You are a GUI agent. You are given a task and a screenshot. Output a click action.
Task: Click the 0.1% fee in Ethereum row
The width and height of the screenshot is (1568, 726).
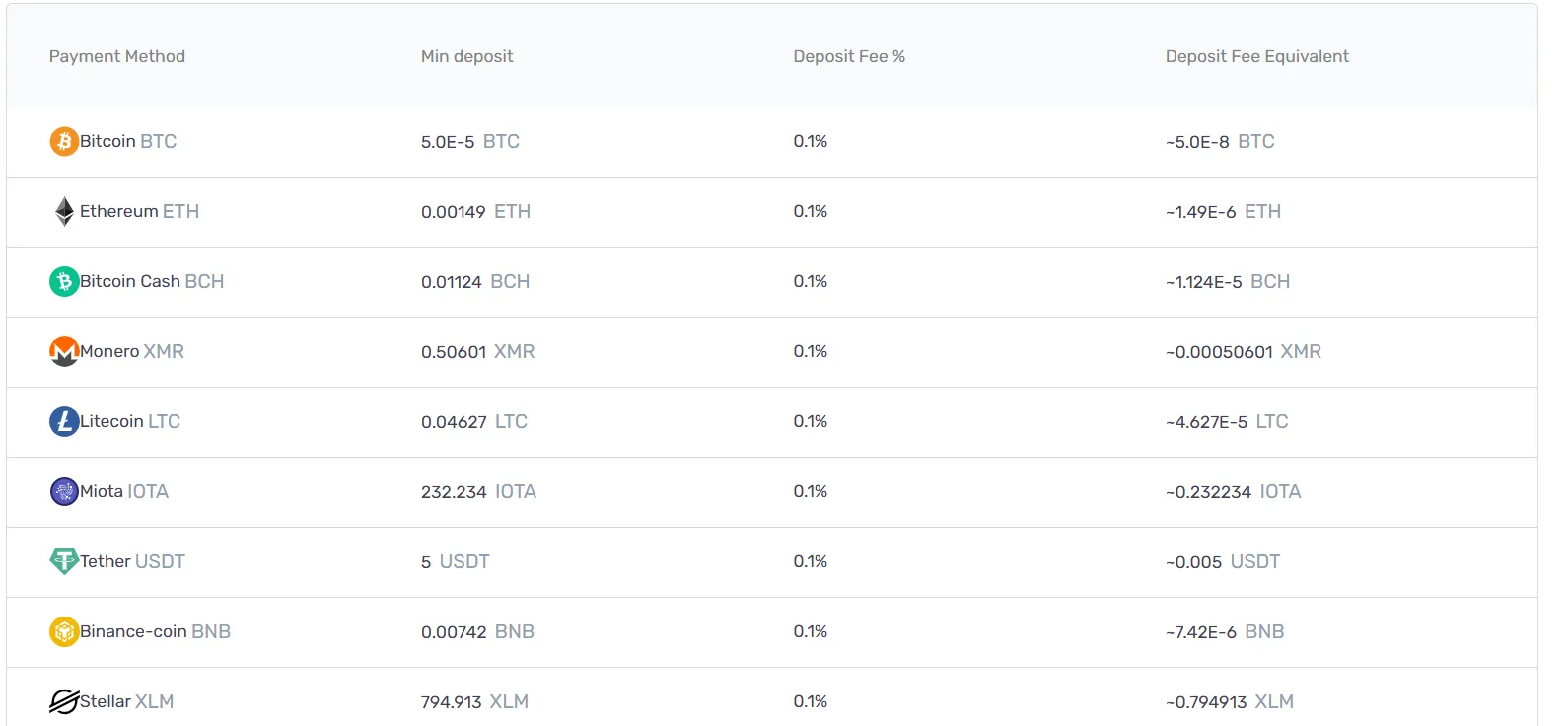pyautogui.click(x=811, y=211)
